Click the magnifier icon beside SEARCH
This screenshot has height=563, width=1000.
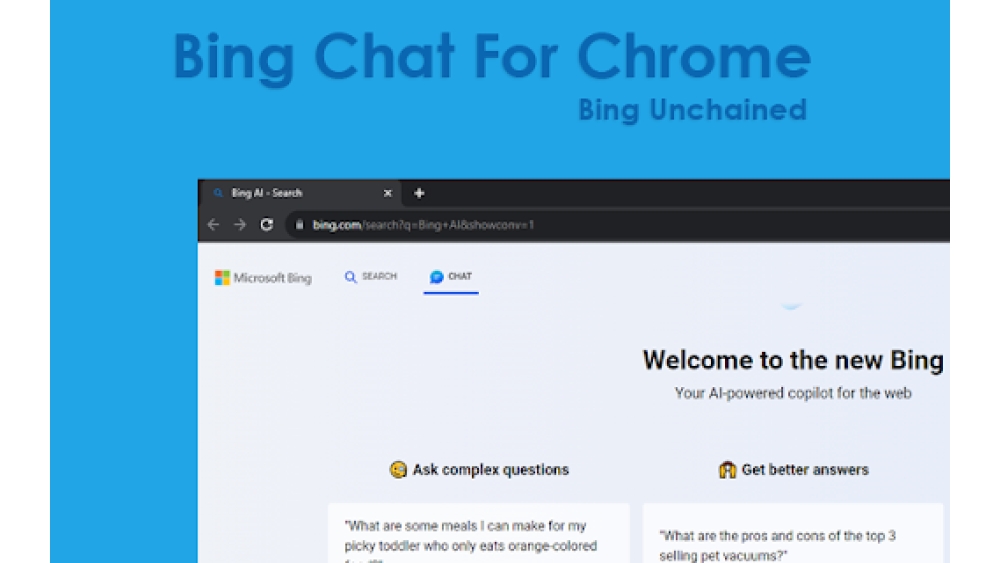350,277
